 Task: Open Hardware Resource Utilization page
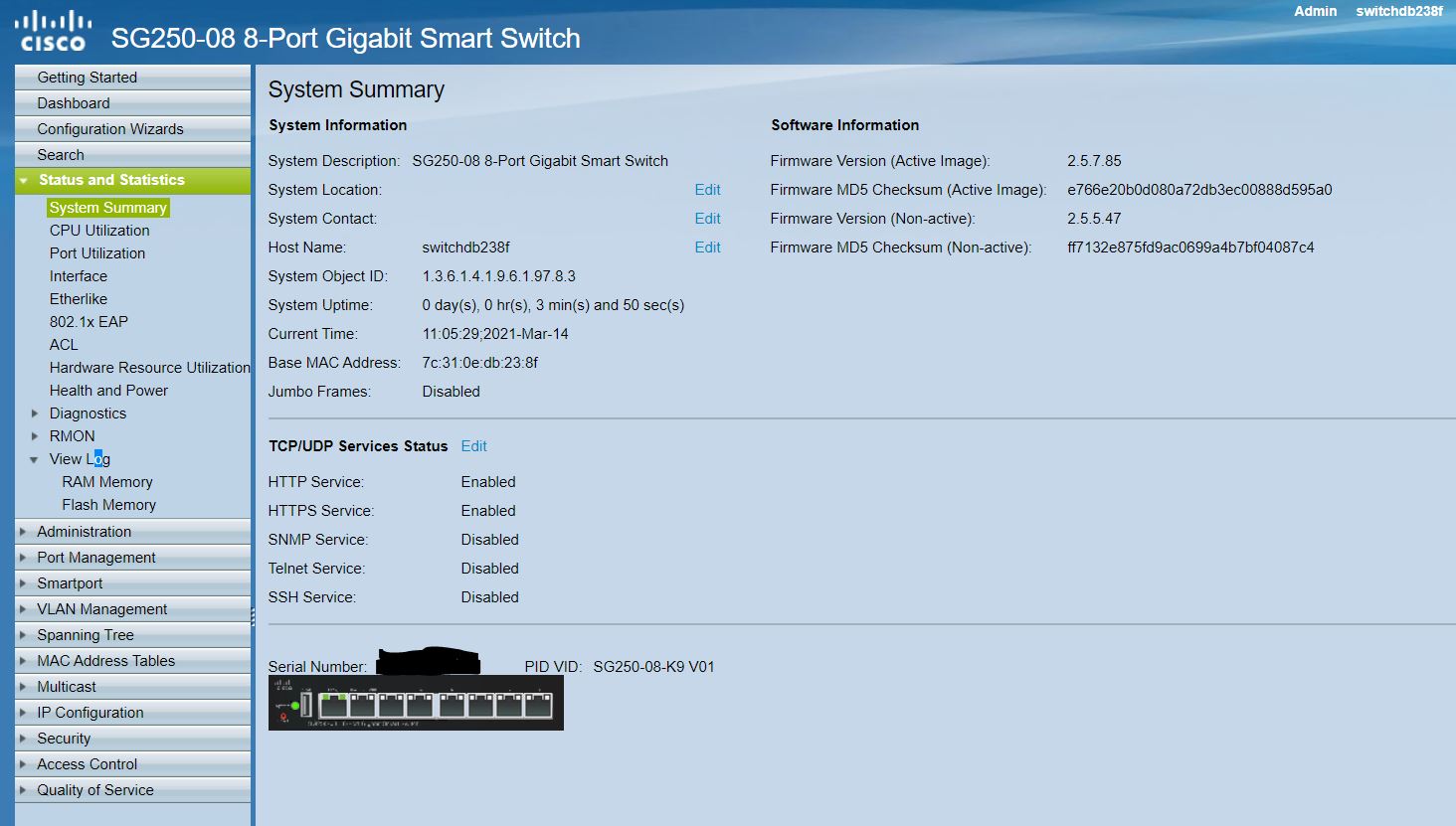pyautogui.click(x=150, y=368)
